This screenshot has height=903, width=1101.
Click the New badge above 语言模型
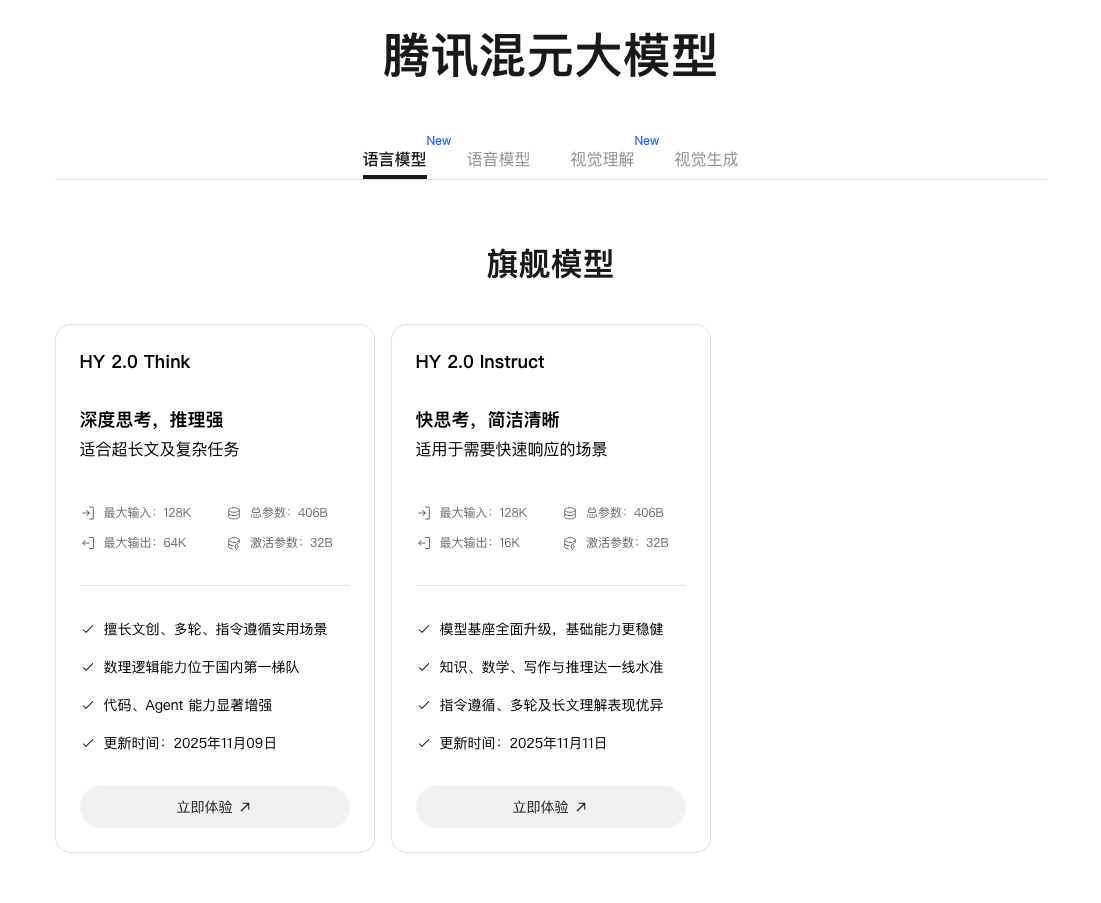[x=439, y=140]
